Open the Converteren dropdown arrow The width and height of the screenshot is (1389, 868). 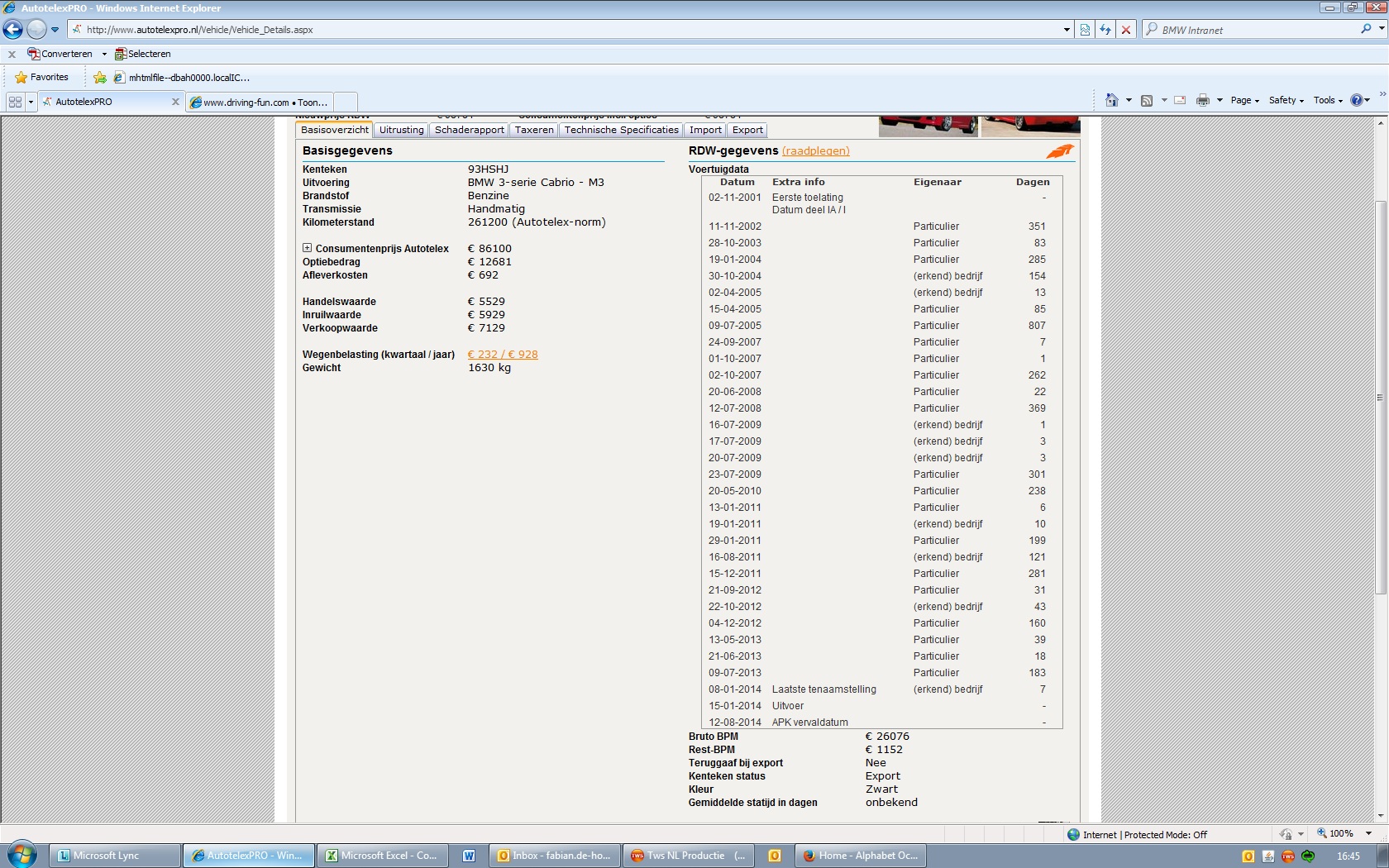pyautogui.click(x=104, y=54)
